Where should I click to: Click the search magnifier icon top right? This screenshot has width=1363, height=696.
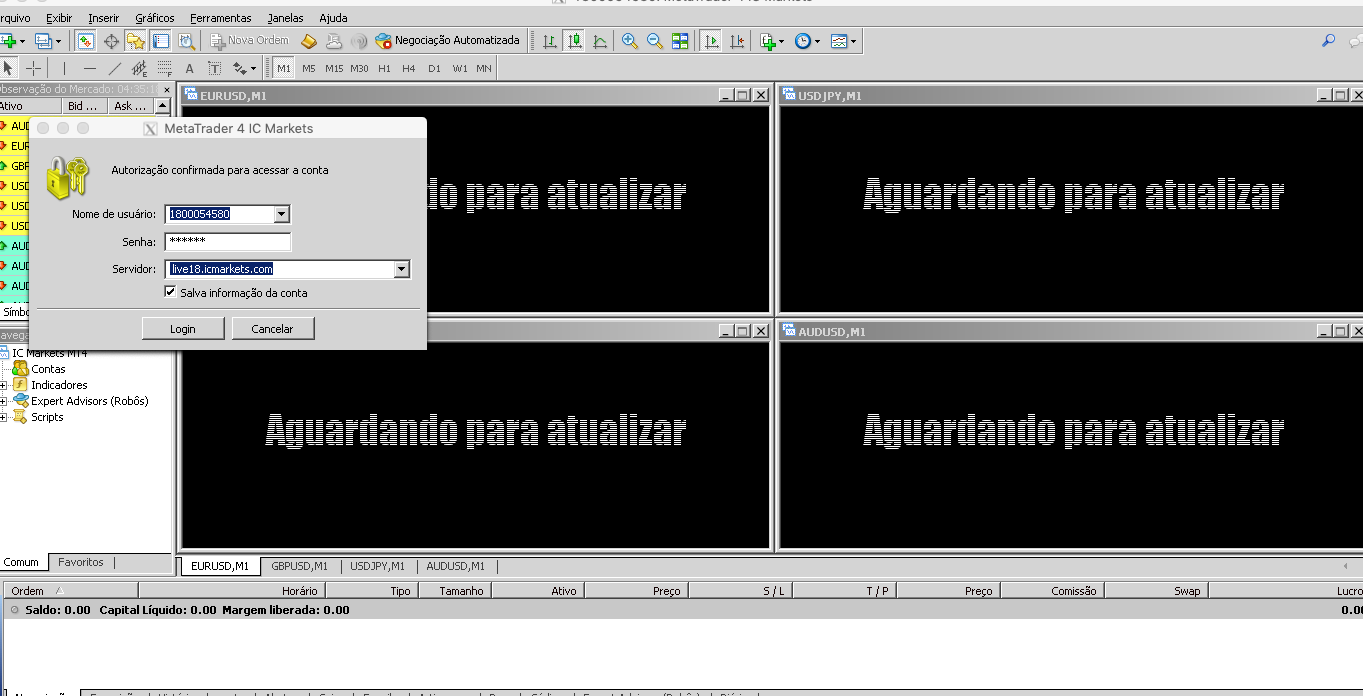click(x=1329, y=41)
